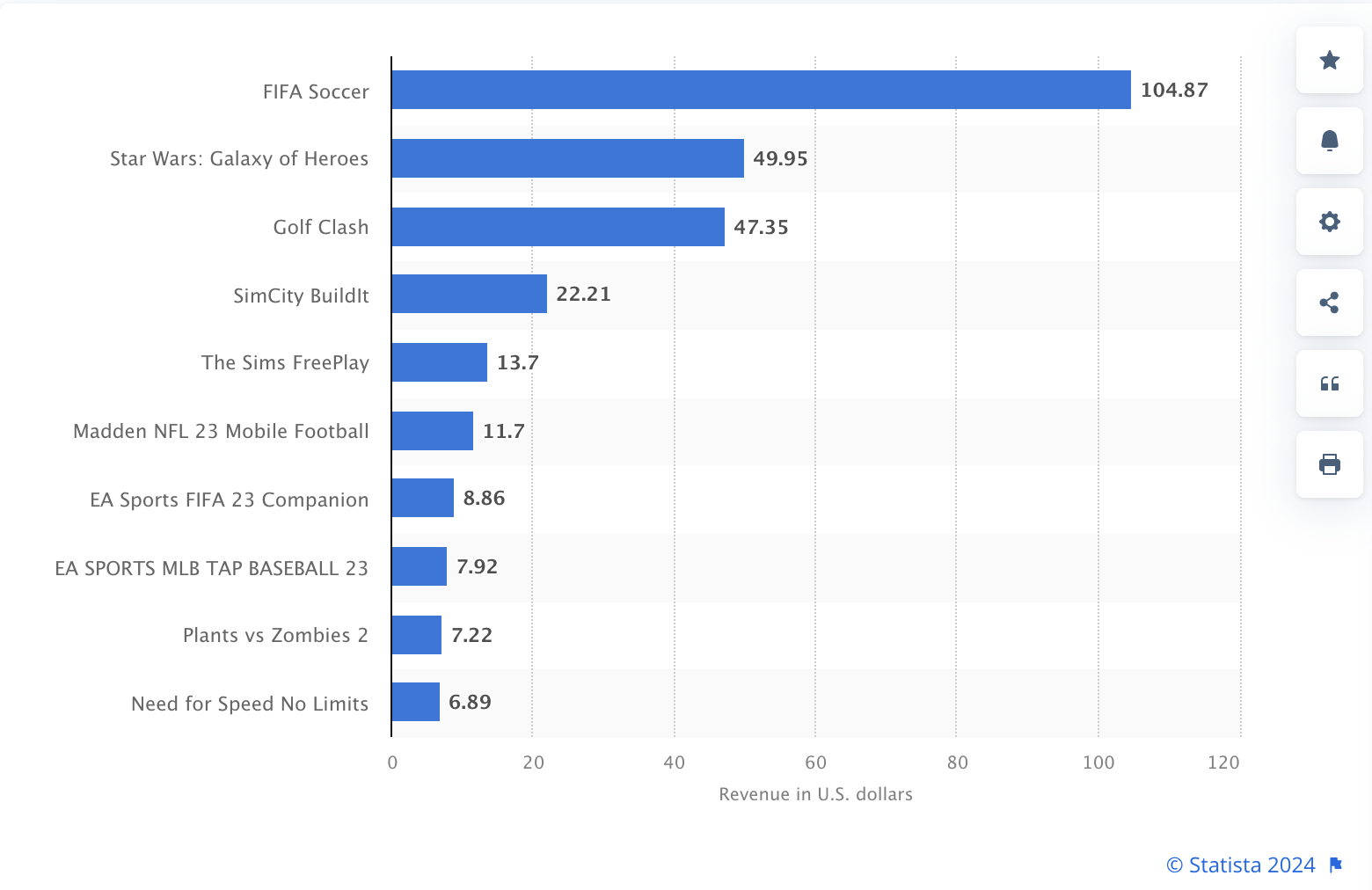This screenshot has height=890, width=1372.
Task: Click the FIFA Soccer bar
Action: 761,90
